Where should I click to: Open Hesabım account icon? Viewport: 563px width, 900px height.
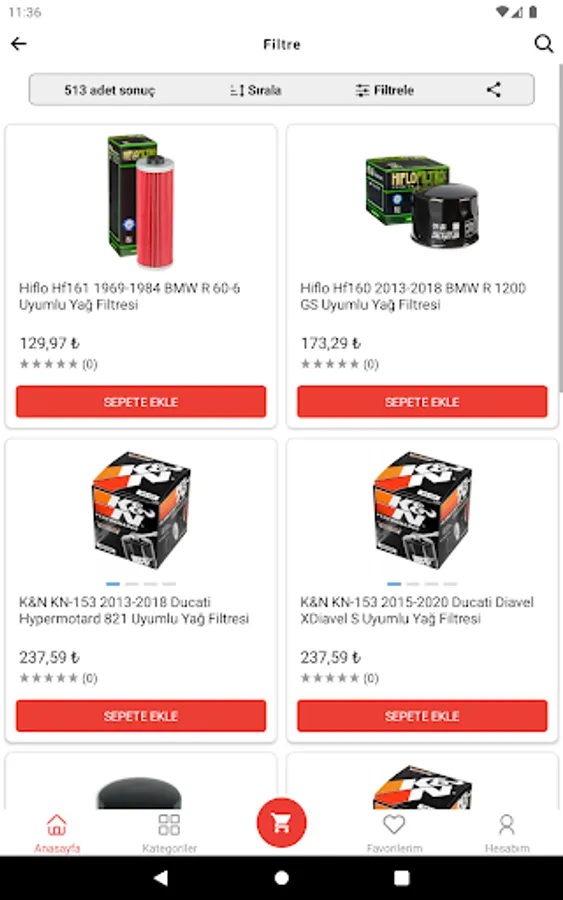(x=507, y=833)
